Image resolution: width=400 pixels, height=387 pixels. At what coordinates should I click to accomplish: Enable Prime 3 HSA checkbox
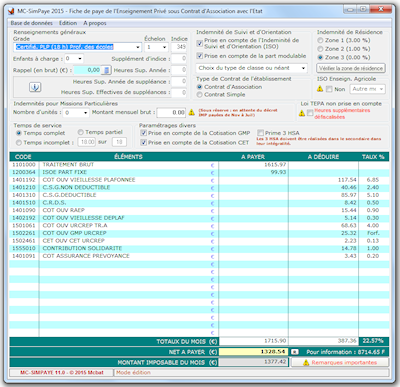tap(261, 133)
